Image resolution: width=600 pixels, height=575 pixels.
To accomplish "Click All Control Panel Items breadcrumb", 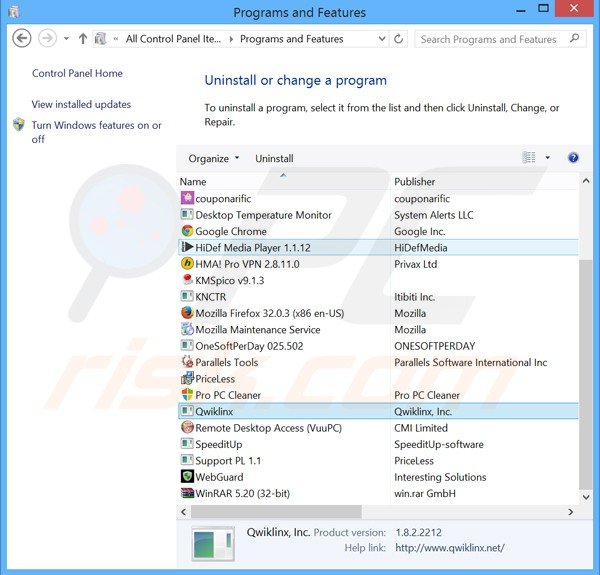I will 173,39.
